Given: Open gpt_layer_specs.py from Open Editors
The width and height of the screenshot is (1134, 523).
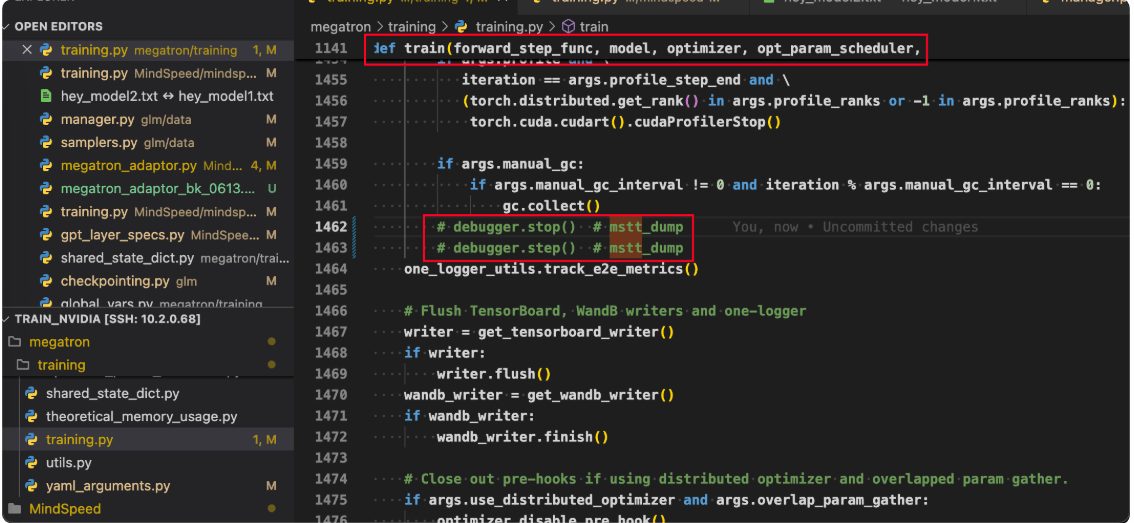Looking at the screenshot, I should (x=122, y=235).
